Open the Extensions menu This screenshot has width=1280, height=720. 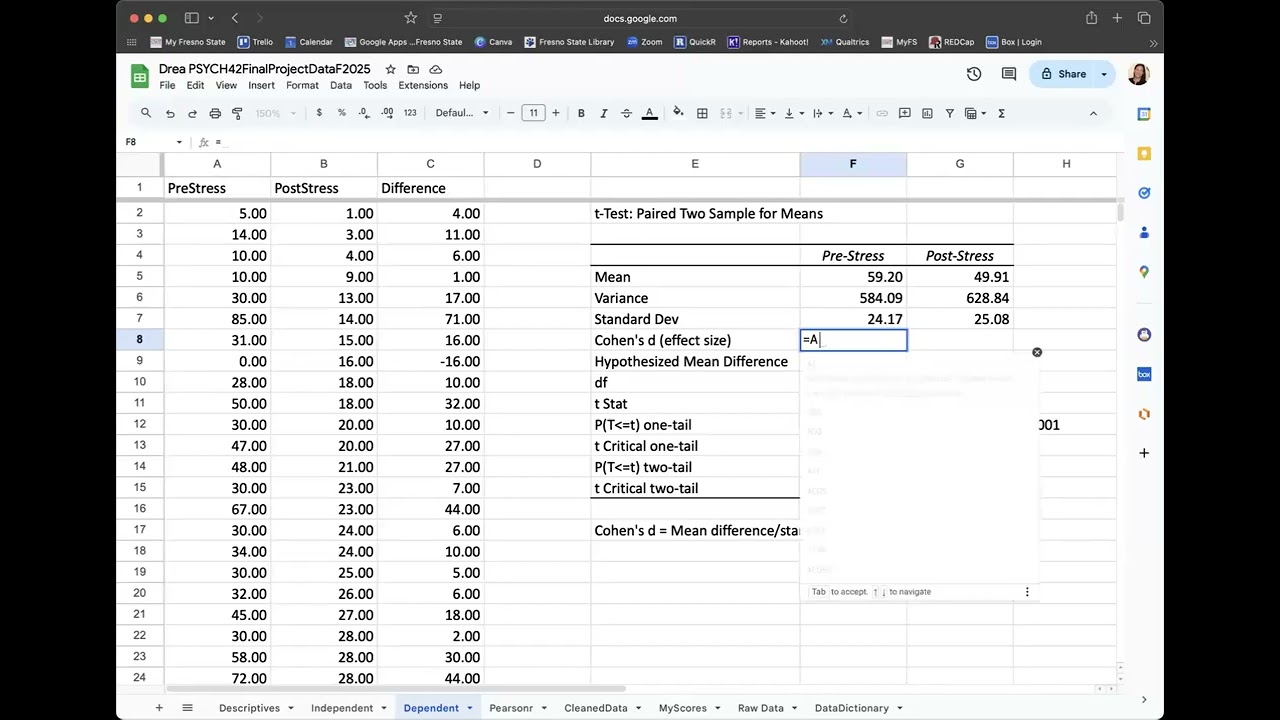click(x=423, y=85)
